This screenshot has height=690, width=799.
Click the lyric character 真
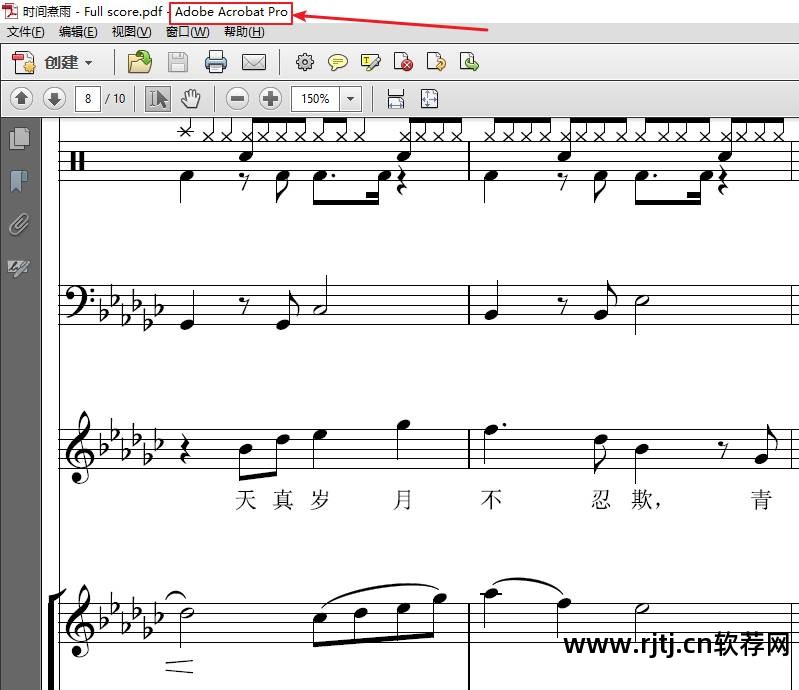point(283,499)
